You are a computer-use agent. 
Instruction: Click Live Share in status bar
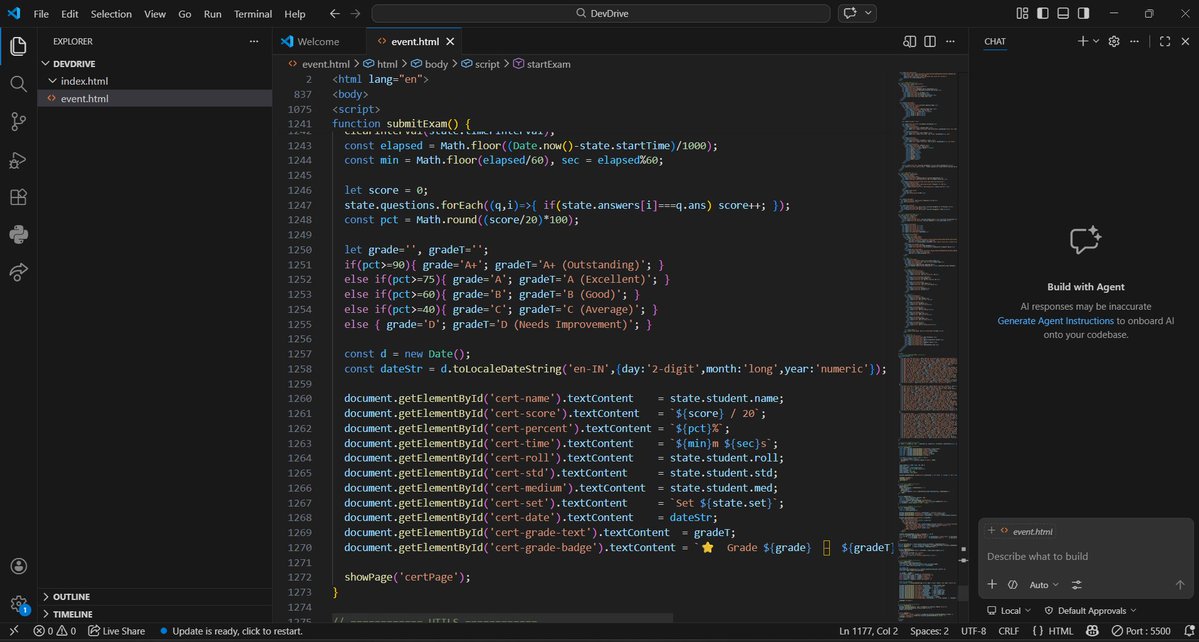116,631
